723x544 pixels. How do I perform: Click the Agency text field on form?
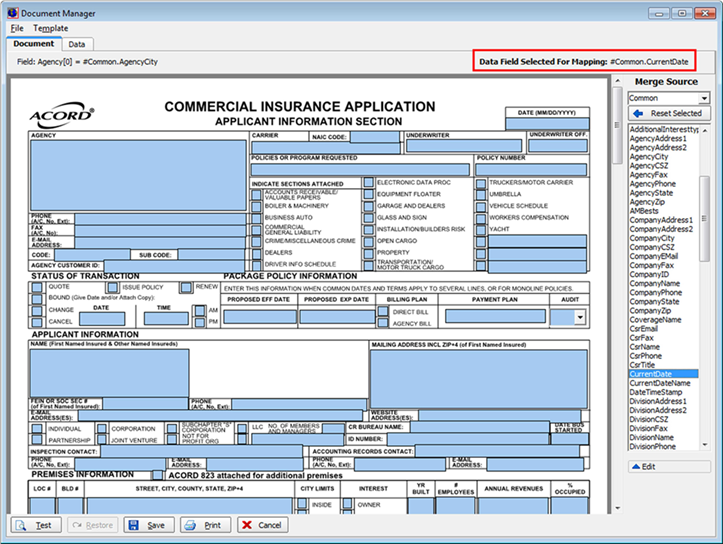137,174
